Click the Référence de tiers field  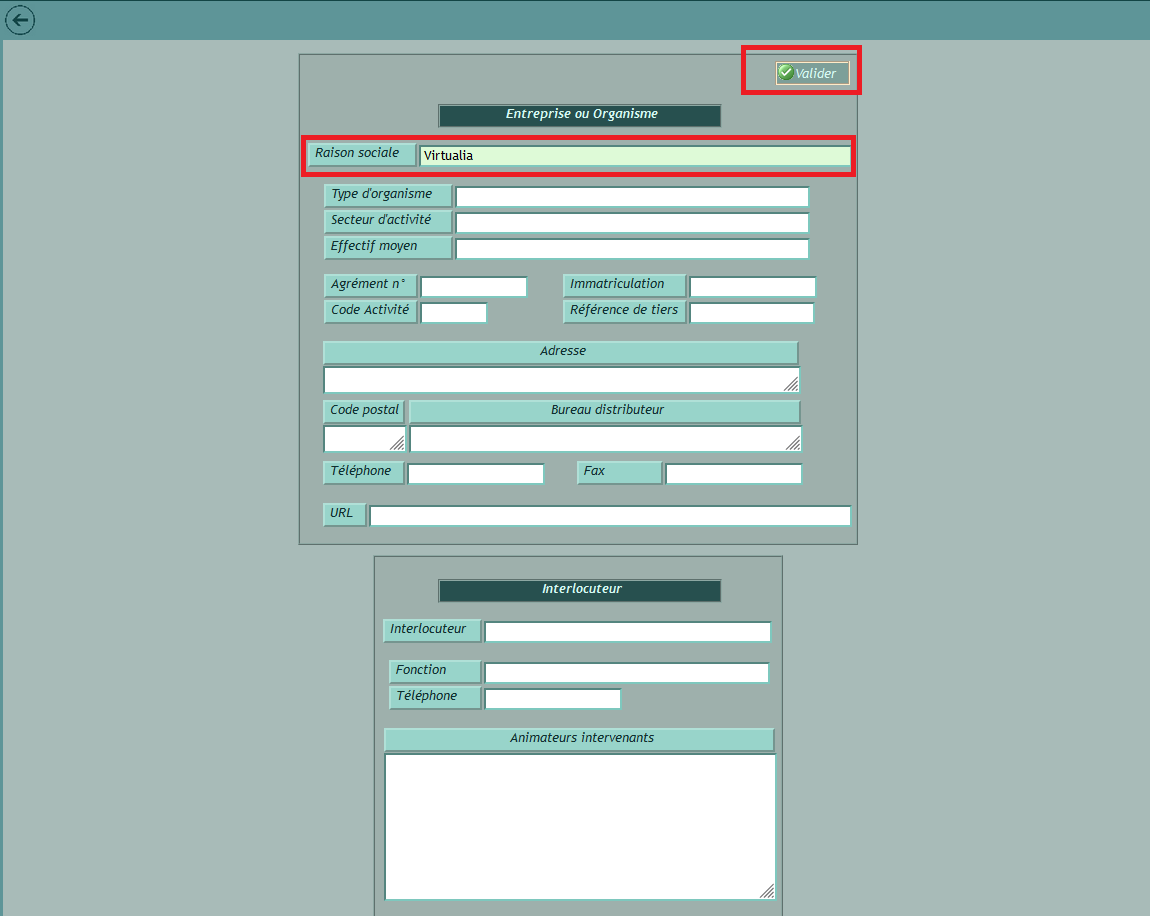click(751, 313)
